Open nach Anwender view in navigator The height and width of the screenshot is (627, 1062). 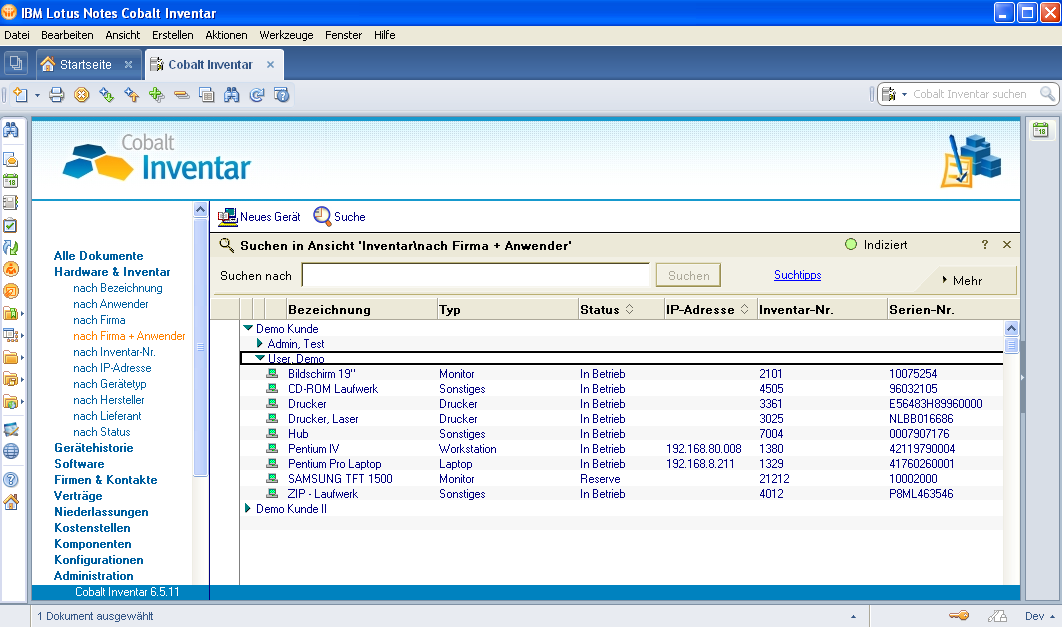point(110,304)
